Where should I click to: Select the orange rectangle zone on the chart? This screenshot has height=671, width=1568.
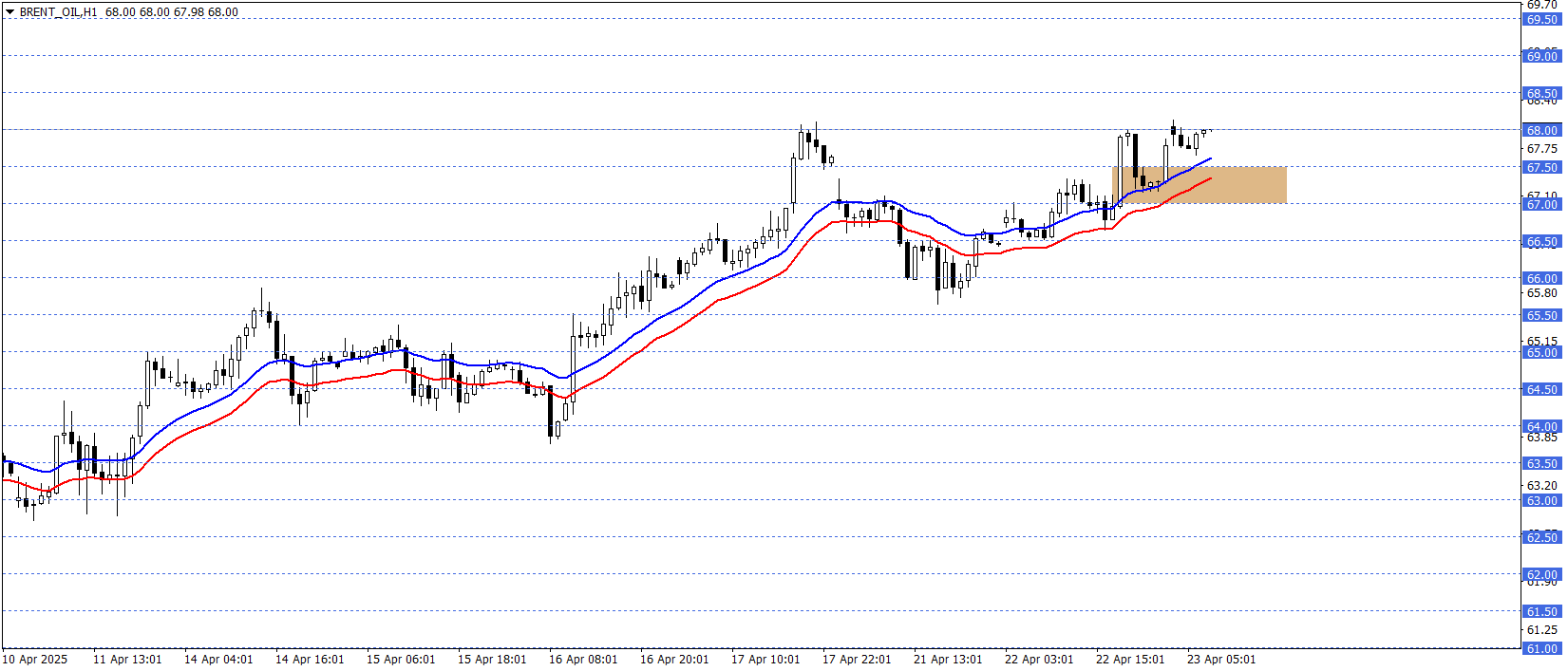(1200, 185)
